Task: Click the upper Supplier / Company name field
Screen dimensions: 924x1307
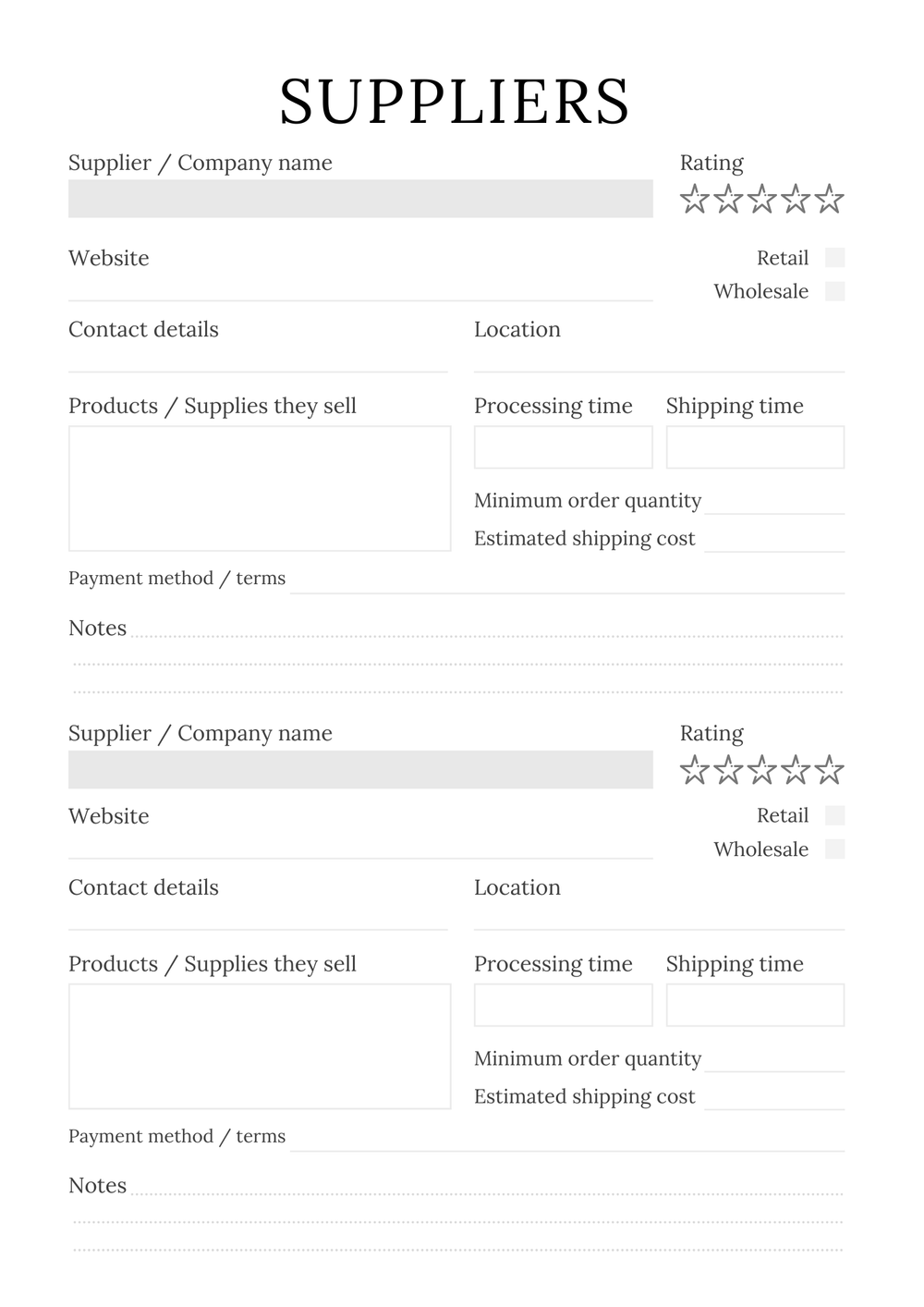Action: [x=360, y=199]
